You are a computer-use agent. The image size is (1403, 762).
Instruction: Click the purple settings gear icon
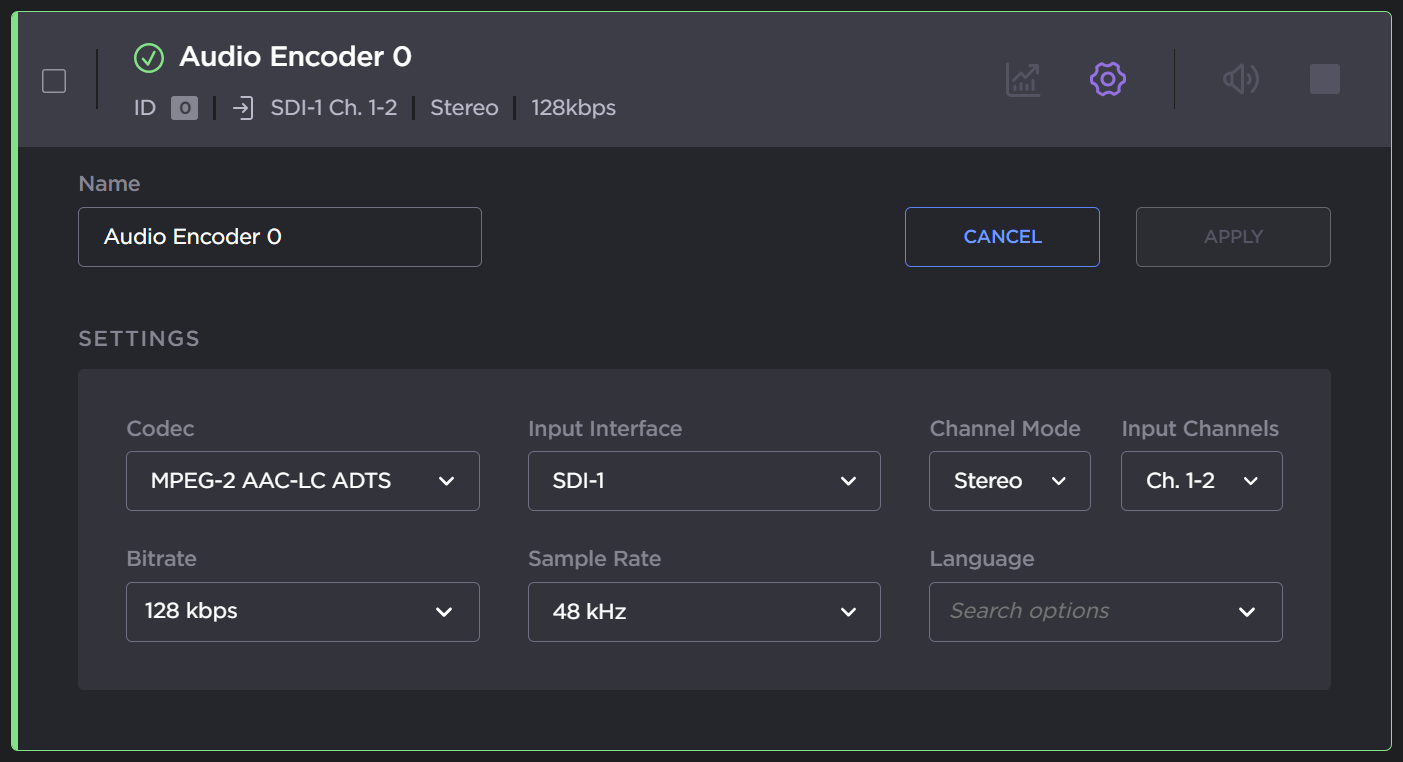pos(1108,79)
